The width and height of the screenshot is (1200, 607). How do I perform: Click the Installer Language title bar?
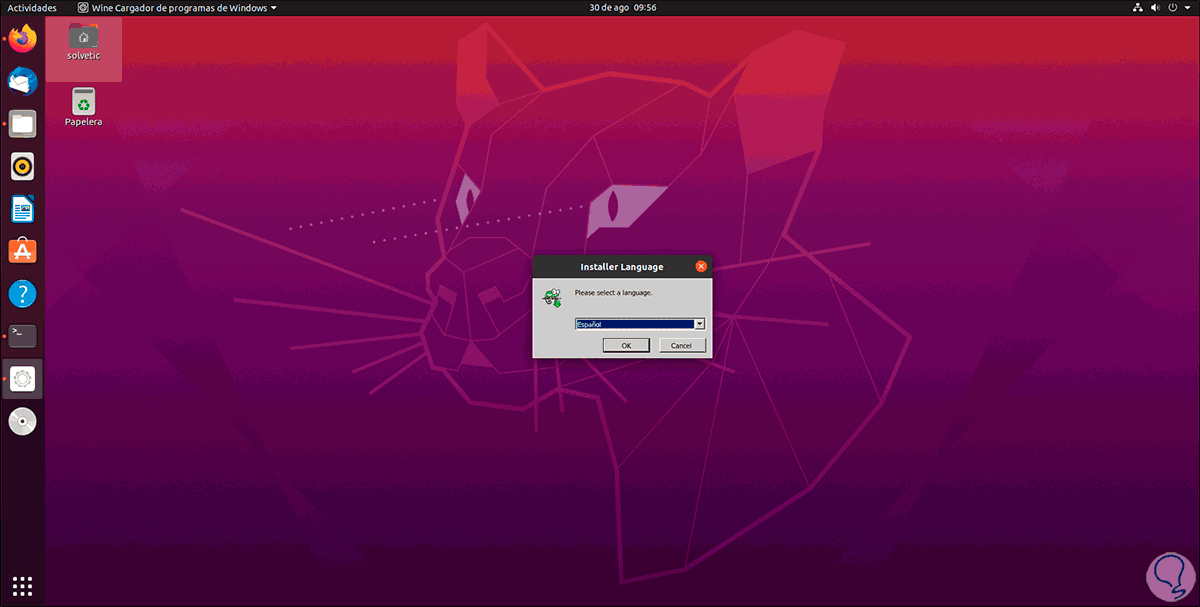tap(621, 266)
